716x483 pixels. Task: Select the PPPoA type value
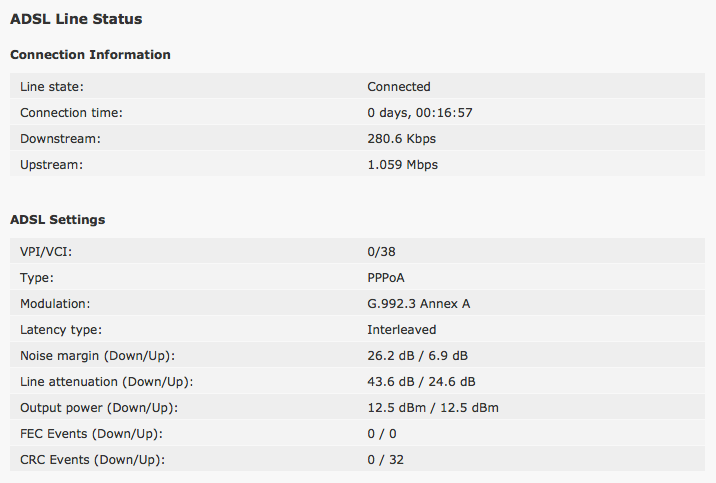pyautogui.click(x=386, y=278)
